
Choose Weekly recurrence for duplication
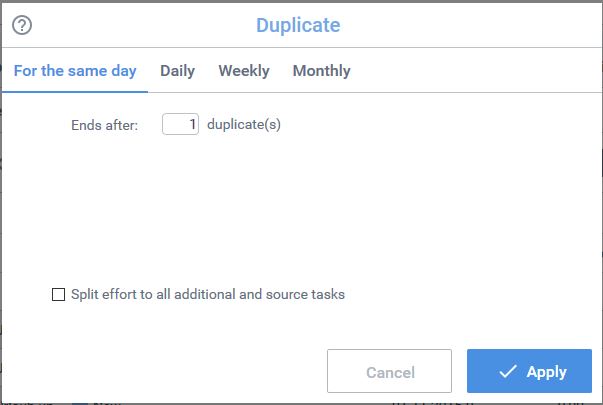tap(244, 71)
